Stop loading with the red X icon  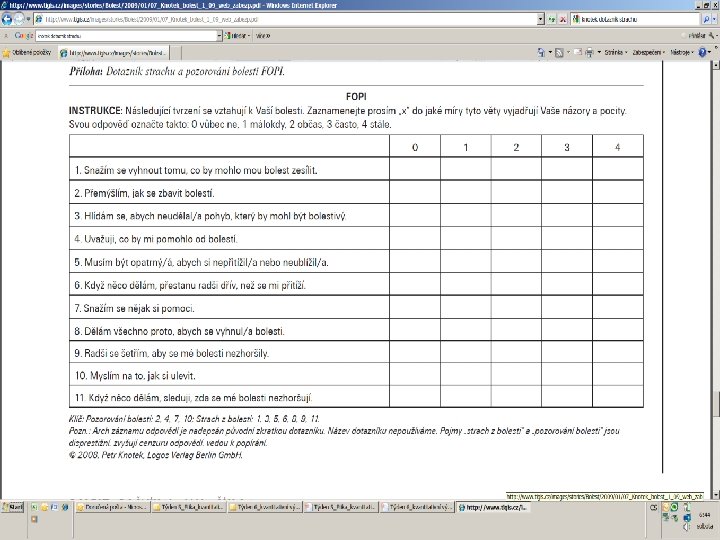coord(562,19)
